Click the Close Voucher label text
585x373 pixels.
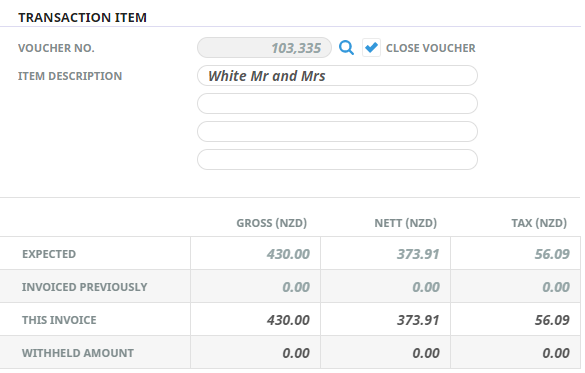click(x=431, y=48)
